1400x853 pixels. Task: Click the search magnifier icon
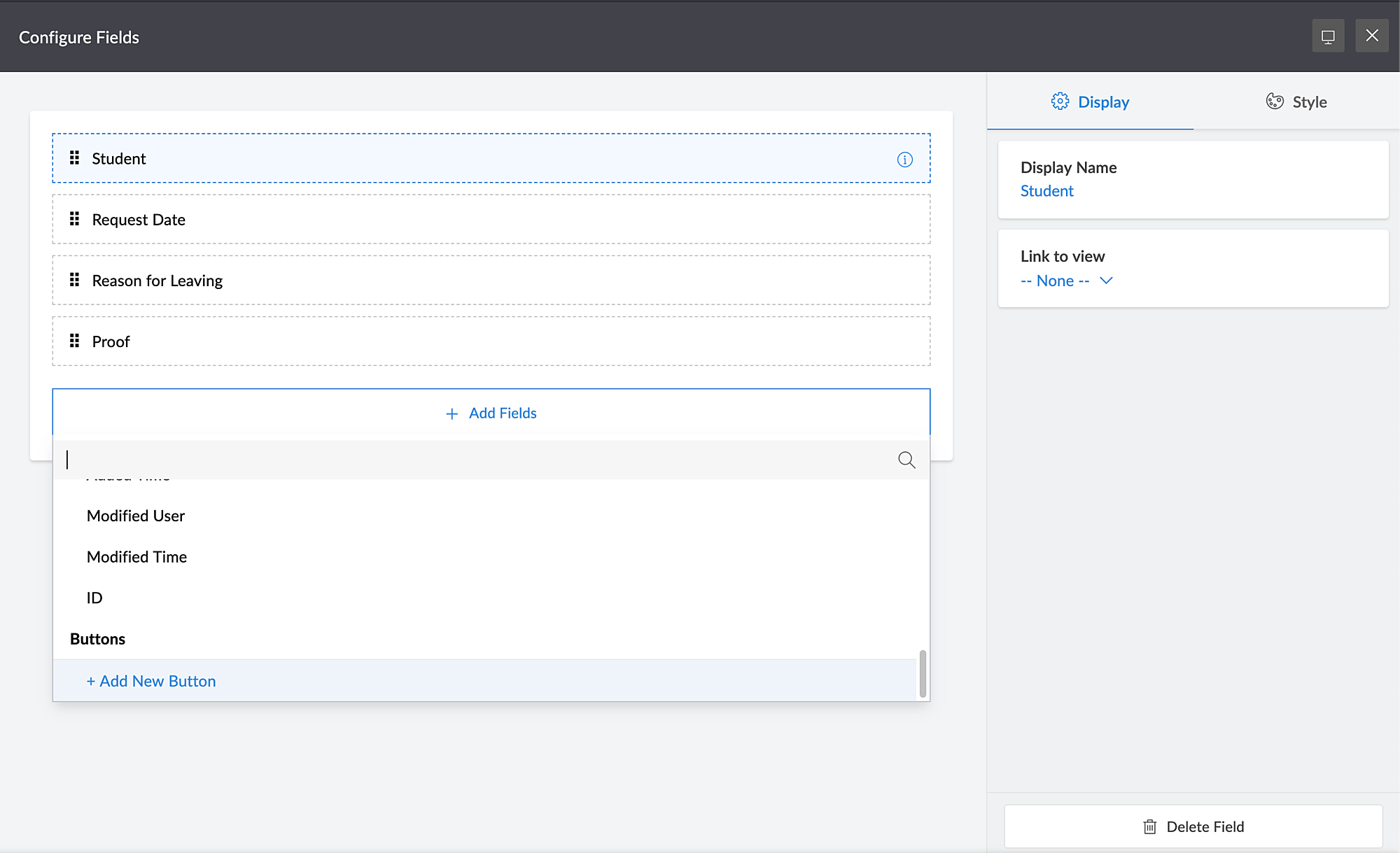[x=906, y=460]
